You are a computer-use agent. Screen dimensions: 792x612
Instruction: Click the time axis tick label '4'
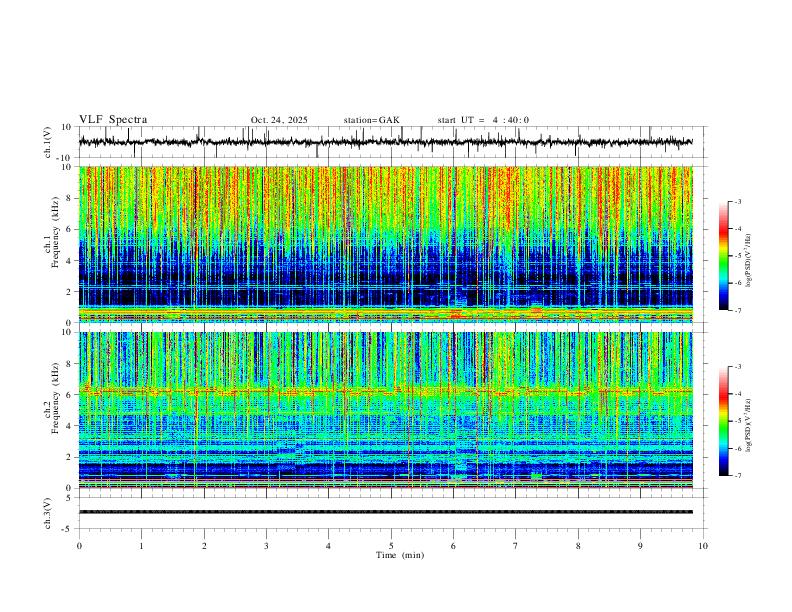point(329,546)
